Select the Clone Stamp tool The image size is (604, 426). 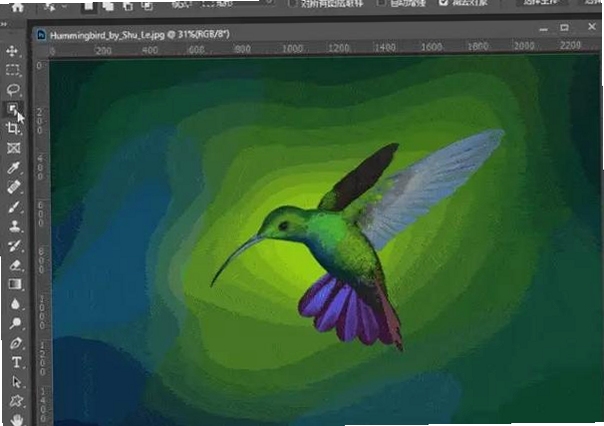pos(15,226)
